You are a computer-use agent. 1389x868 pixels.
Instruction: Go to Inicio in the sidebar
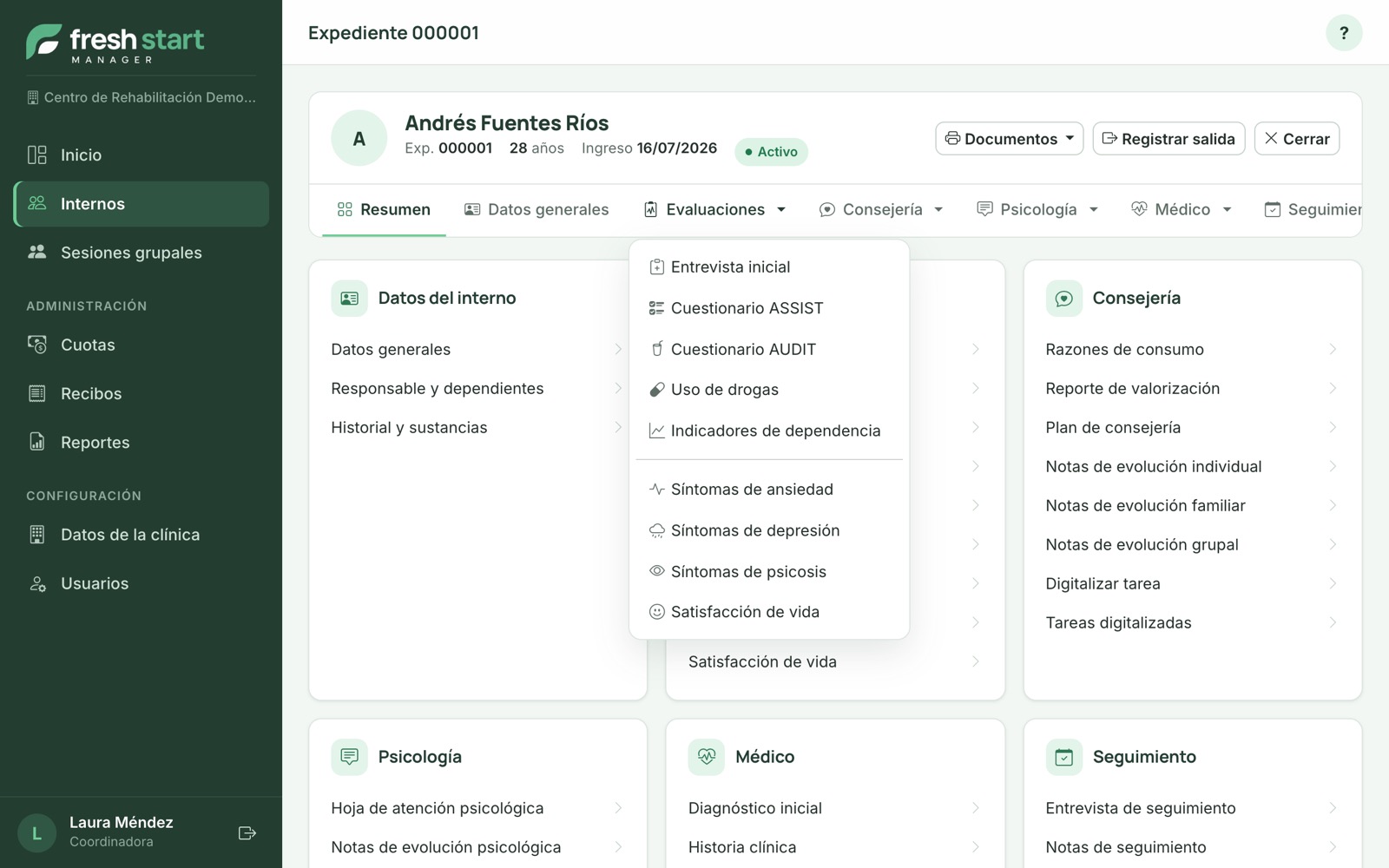141,155
